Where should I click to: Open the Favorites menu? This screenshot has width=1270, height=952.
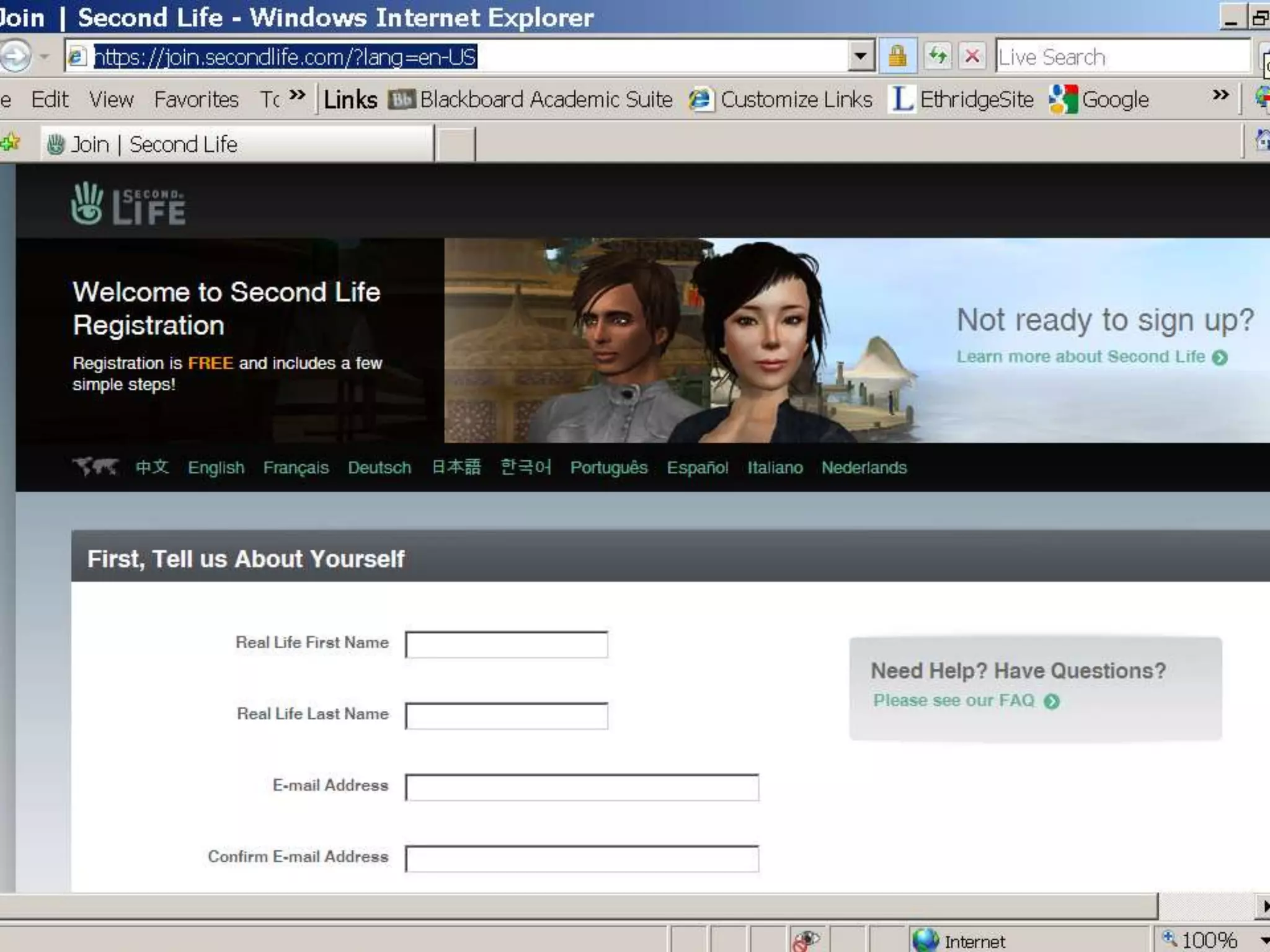point(196,99)
